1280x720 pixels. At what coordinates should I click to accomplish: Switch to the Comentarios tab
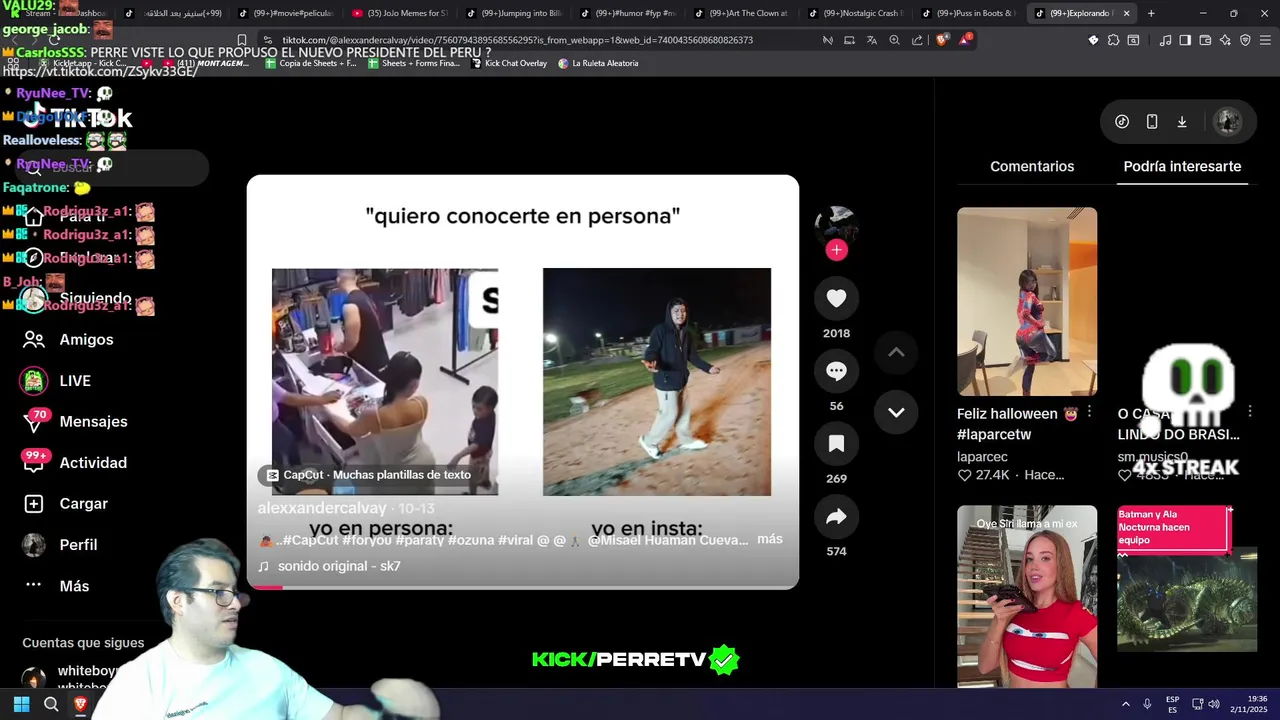[1032, 166]
